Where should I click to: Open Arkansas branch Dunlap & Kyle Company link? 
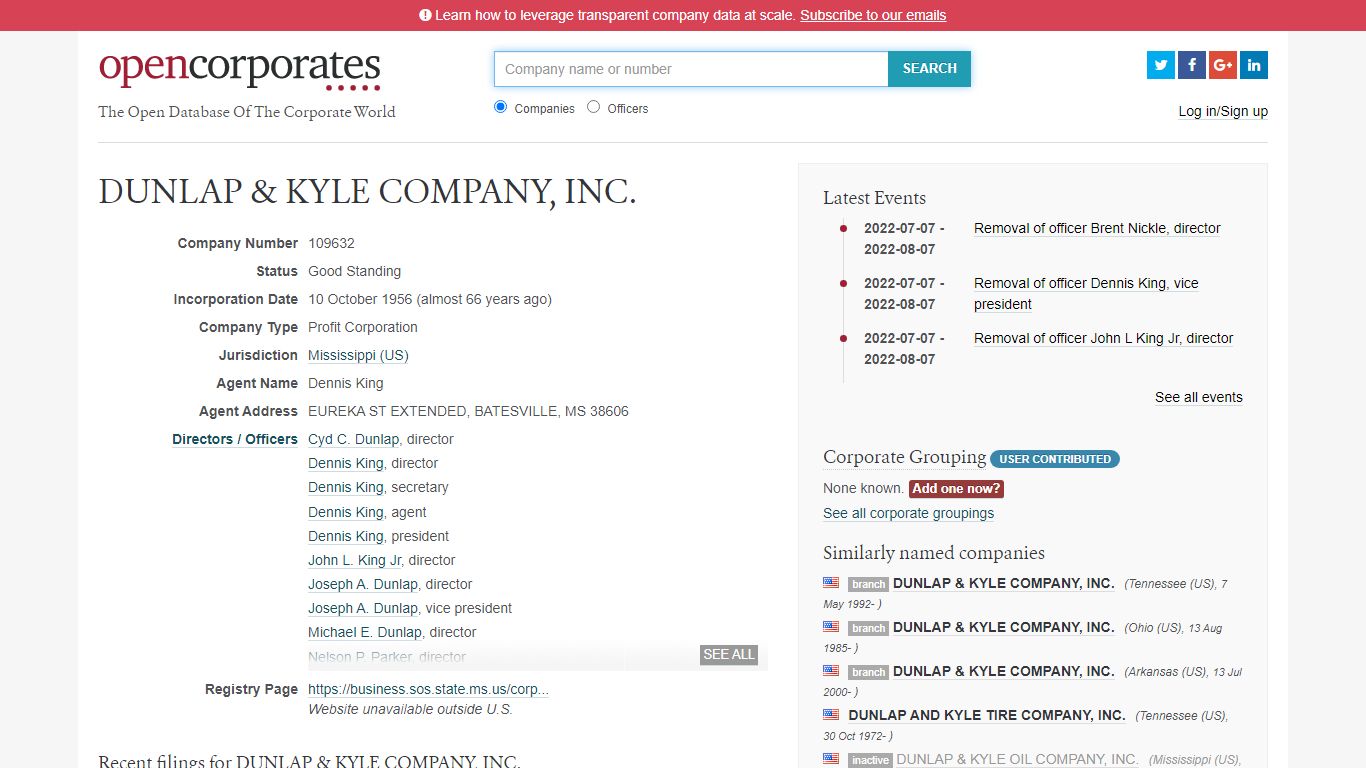tap(1003, 671)
